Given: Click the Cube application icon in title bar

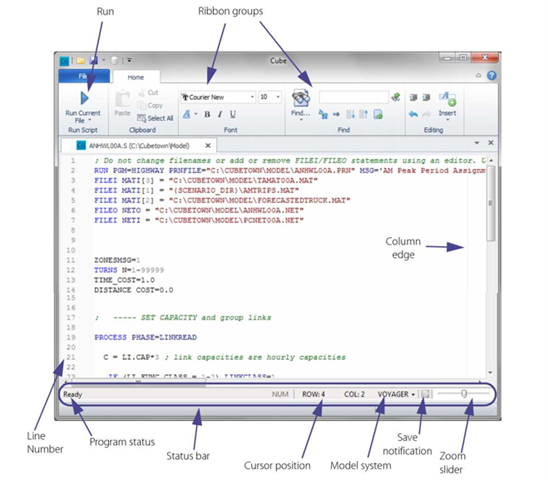Looking at the screenshot, I should click(x=64, y=61).
